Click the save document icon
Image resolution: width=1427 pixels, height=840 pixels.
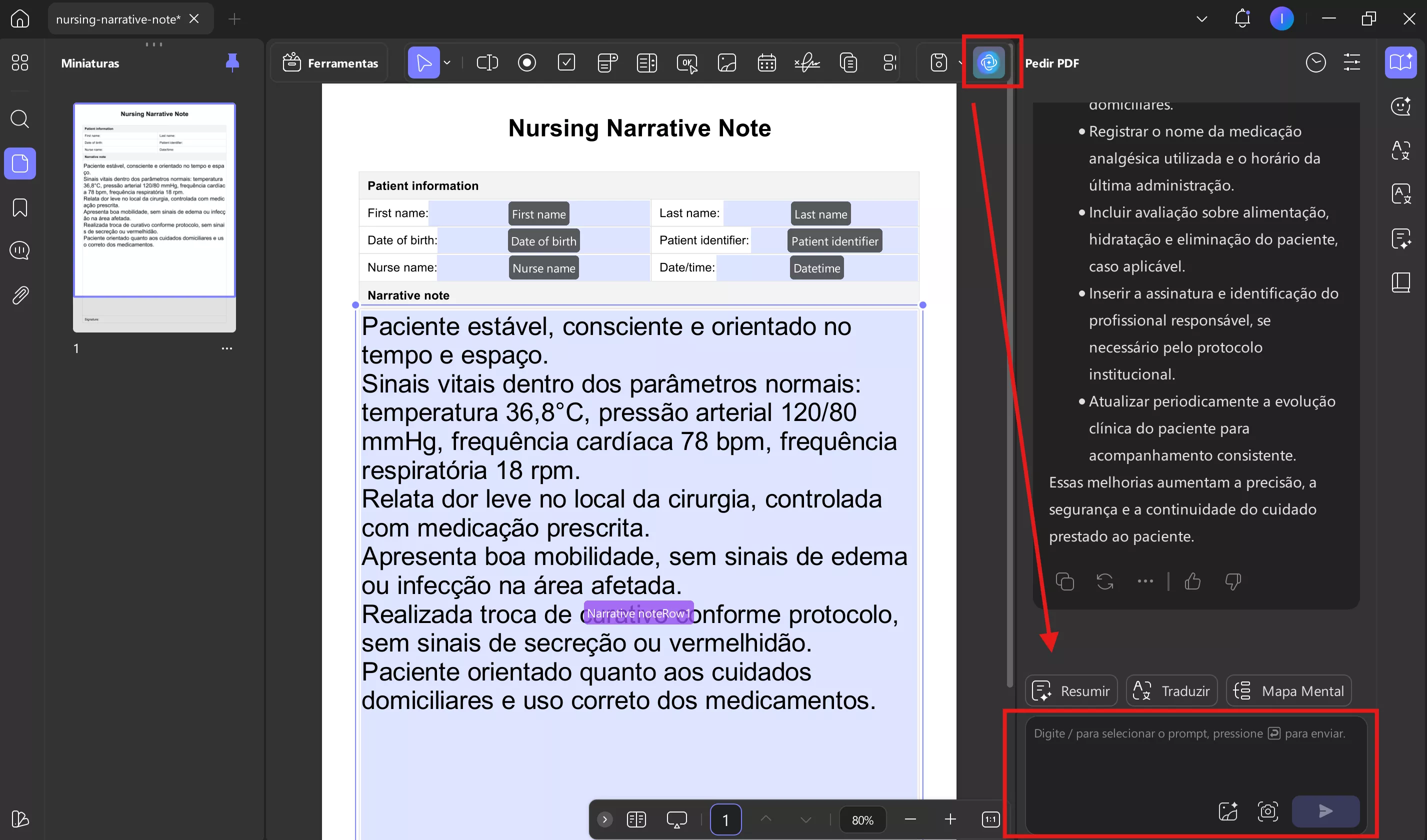(938, 62)
